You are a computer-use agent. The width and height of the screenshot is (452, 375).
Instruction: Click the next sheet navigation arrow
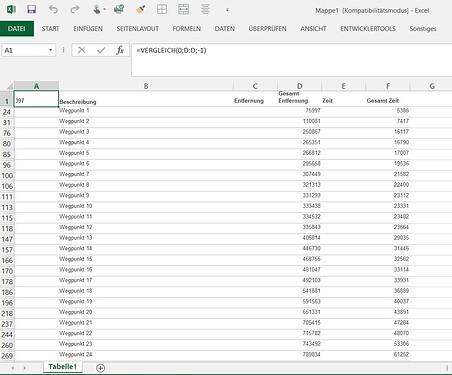(24, 368)
